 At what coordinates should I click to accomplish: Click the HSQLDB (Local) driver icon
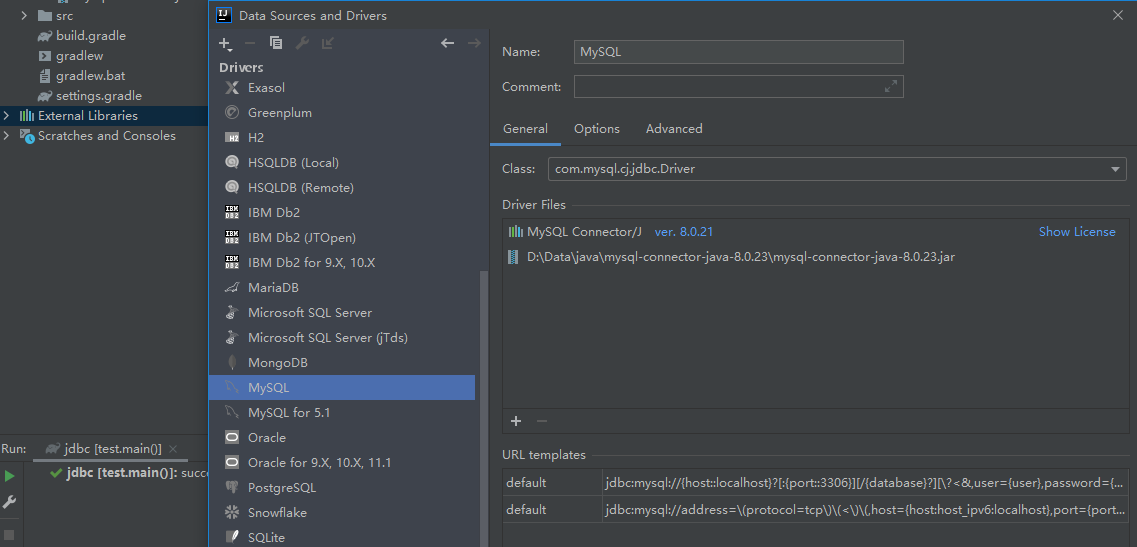tap(232, 163)
